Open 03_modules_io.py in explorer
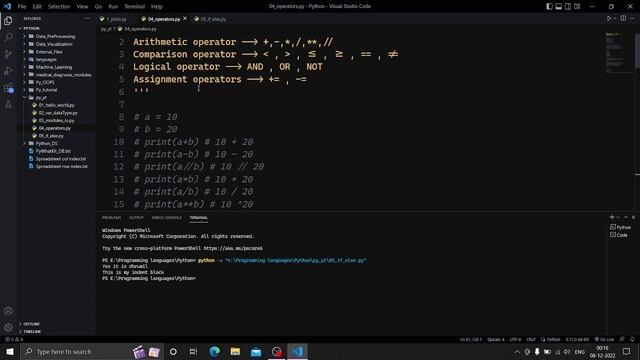 56,120
